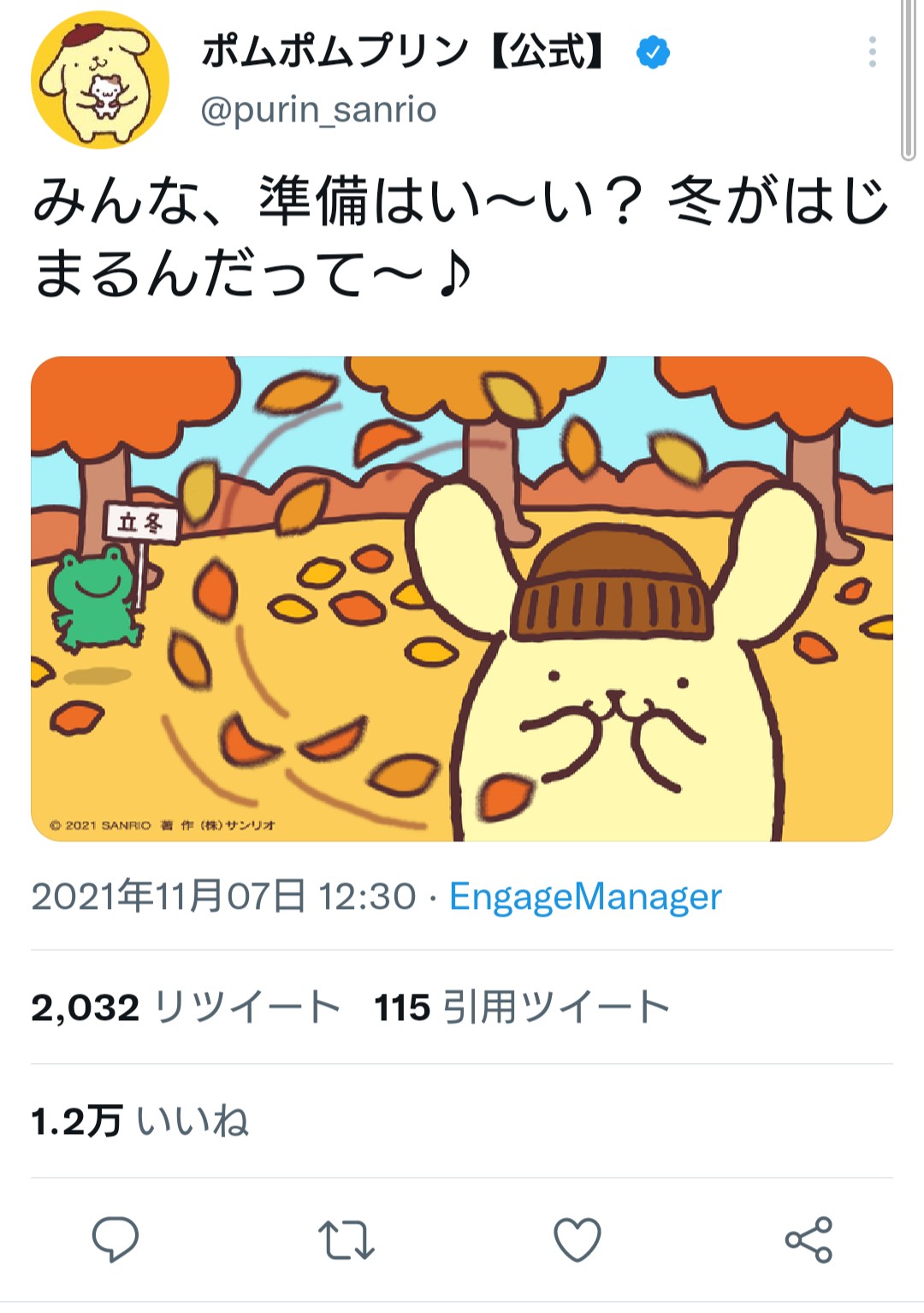Click the vertical scrollbar thumb
The width and height of the screenshot is (924, 1313).
(x=909, y=80)
